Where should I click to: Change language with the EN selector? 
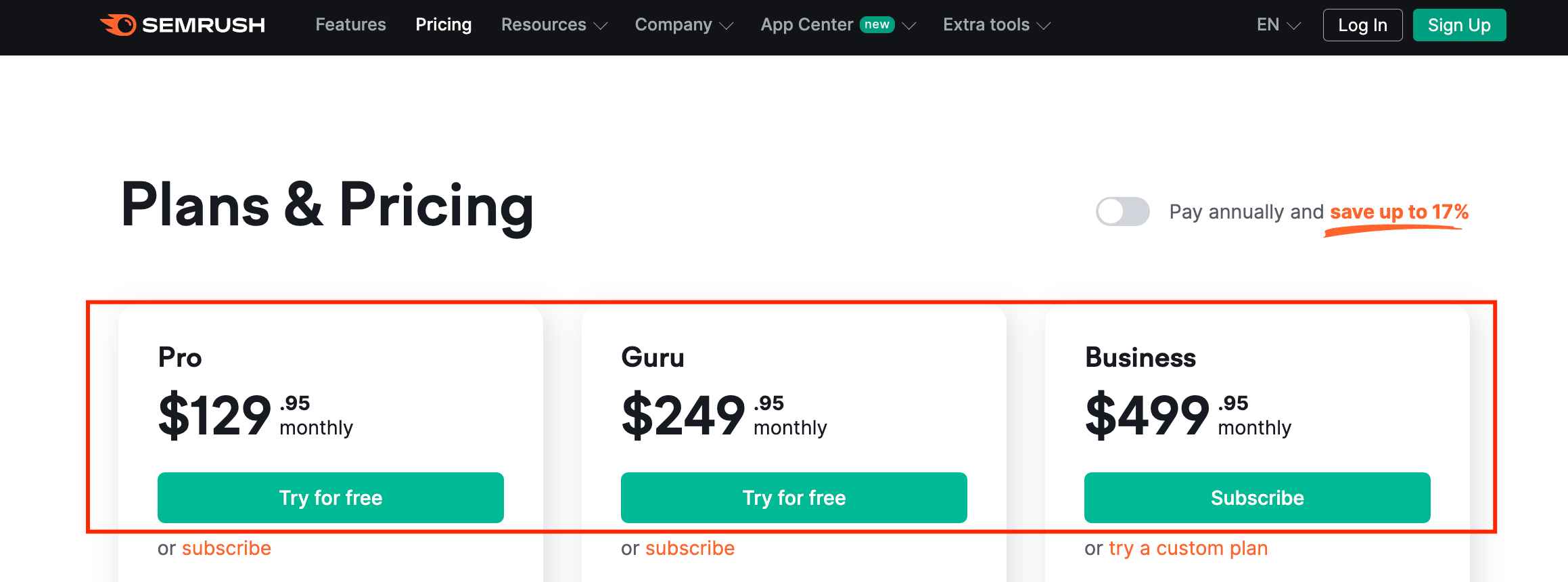click(x=1278, y=25)
